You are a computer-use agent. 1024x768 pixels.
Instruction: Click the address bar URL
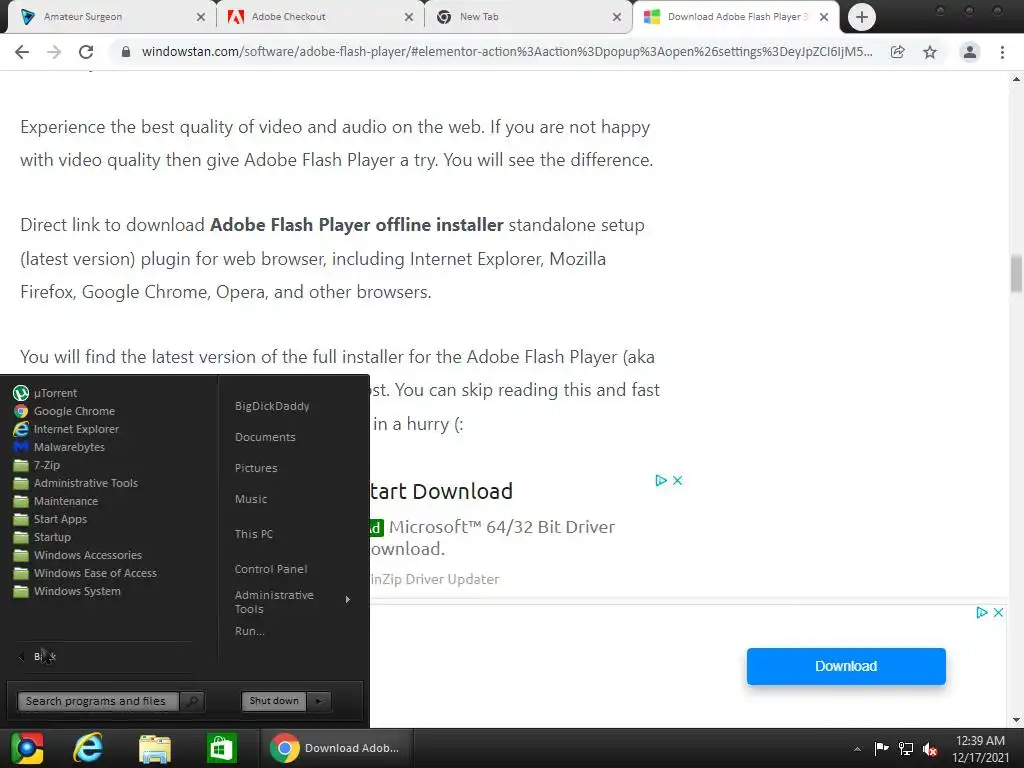coord(506,52)
